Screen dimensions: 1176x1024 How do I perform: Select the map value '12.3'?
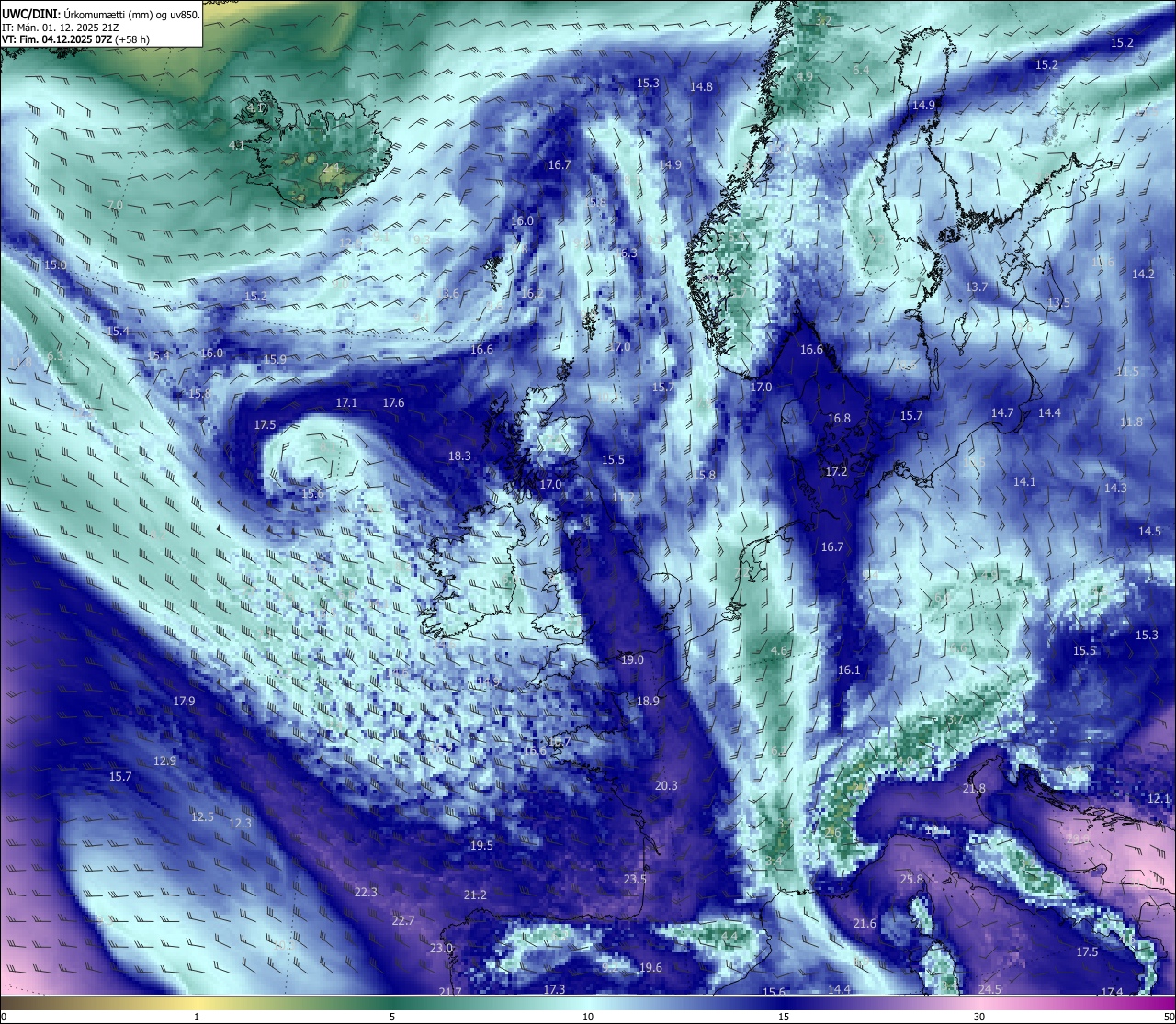point(240,823)
